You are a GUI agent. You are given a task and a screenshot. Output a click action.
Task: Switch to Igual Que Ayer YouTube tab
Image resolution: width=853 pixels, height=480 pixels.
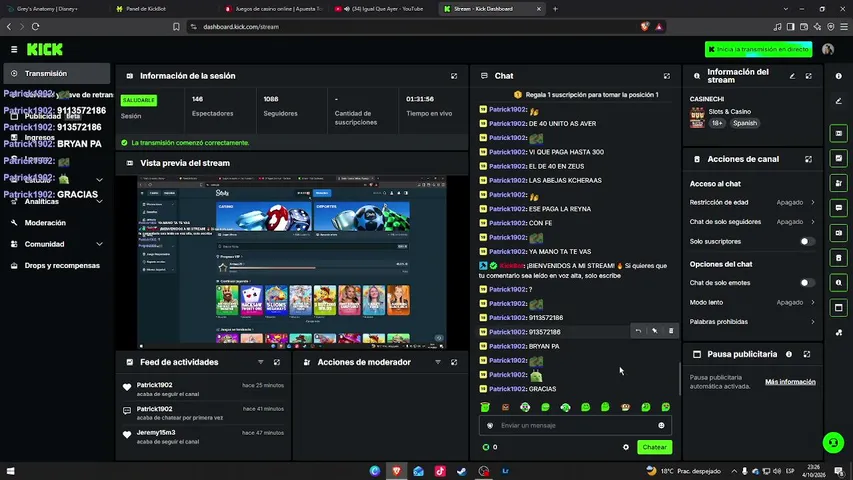tap(381, 9)
